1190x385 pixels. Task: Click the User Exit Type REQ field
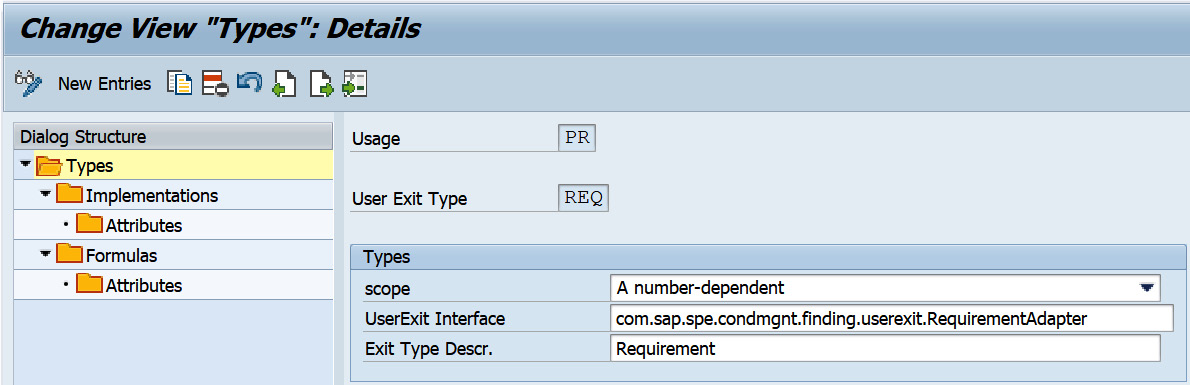(583, 198)
